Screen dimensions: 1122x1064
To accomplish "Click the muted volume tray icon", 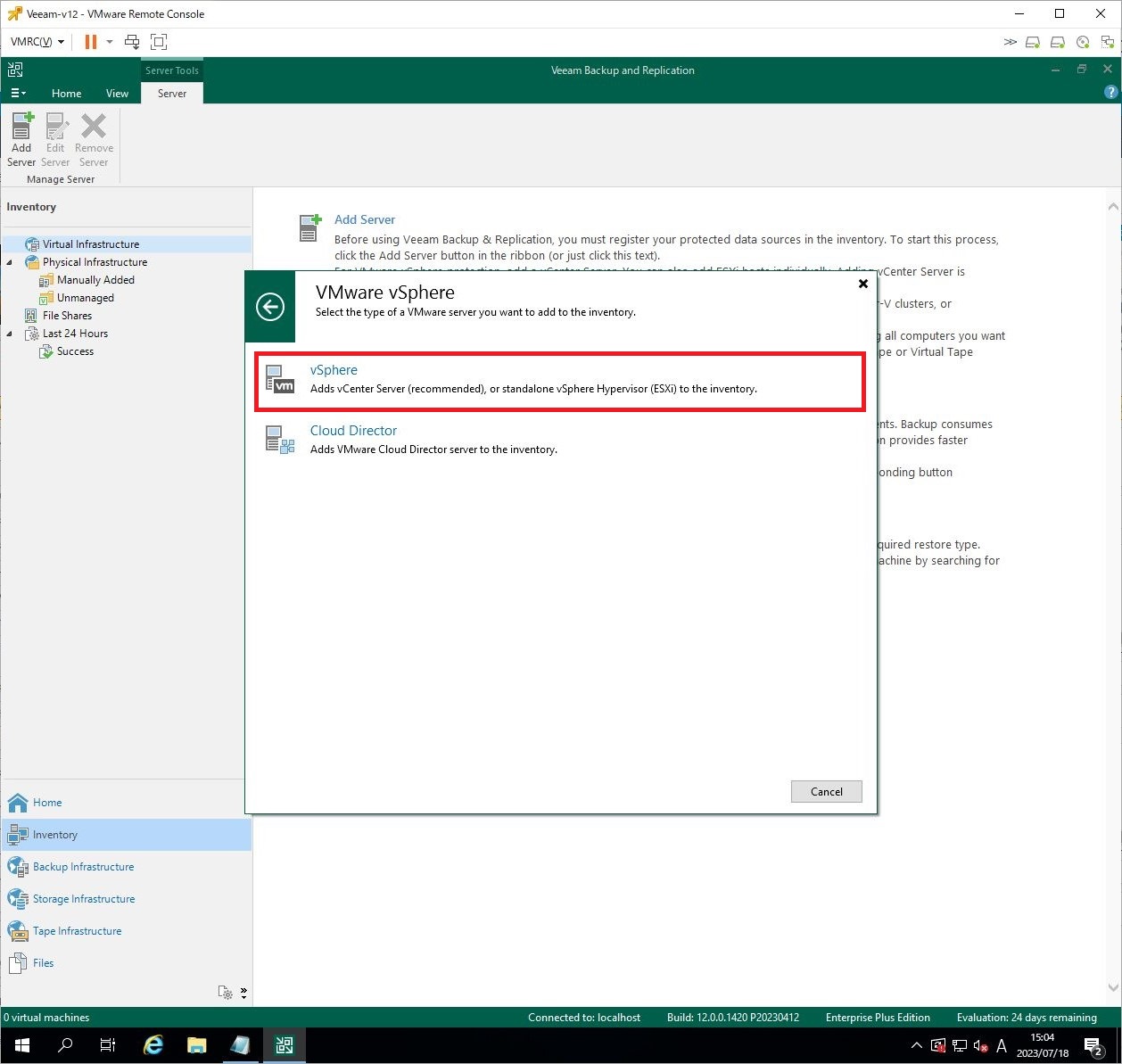I will tap(980, 1045).
